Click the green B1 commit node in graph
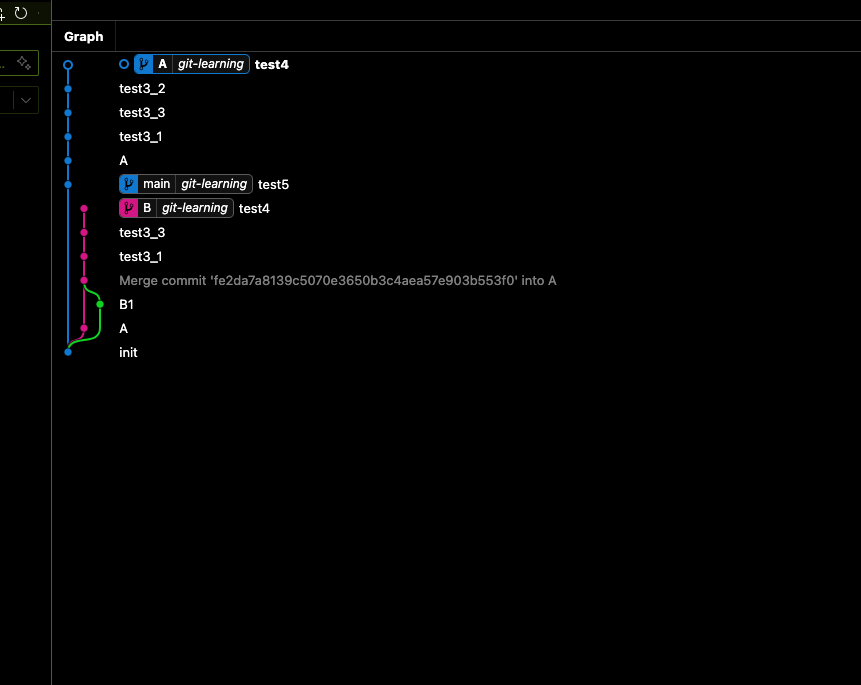Viewport: 861px width, 685px height. [100, 304]
